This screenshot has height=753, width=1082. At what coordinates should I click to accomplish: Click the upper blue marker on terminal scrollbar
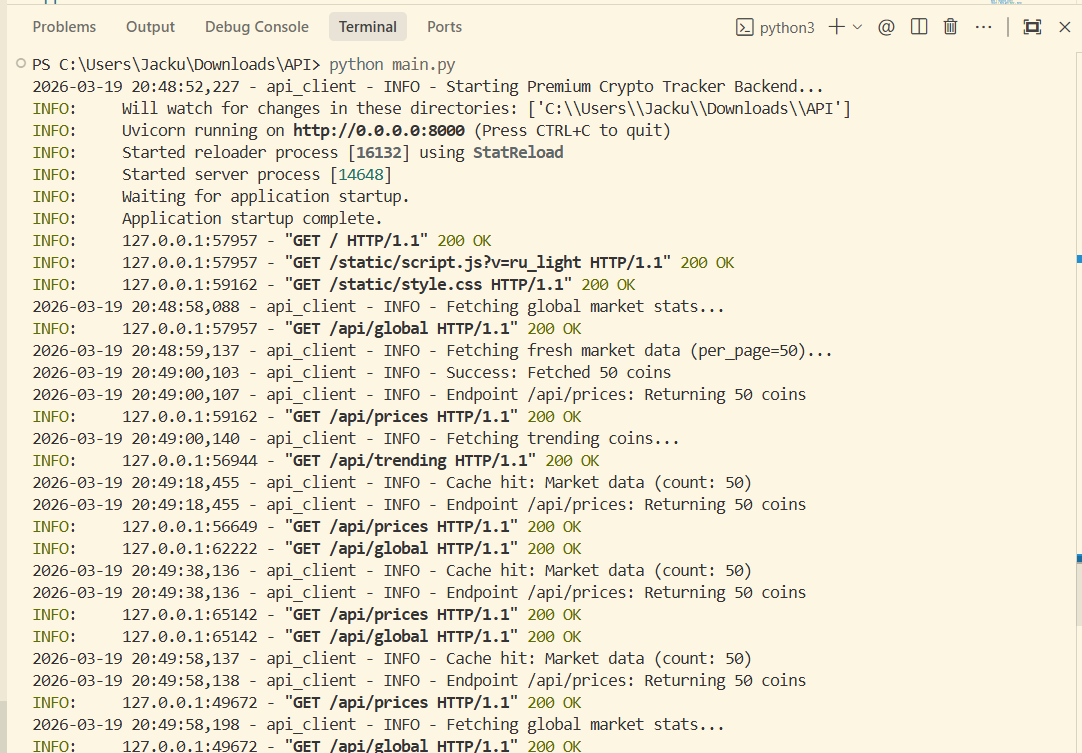click(x=1078, y=259)
